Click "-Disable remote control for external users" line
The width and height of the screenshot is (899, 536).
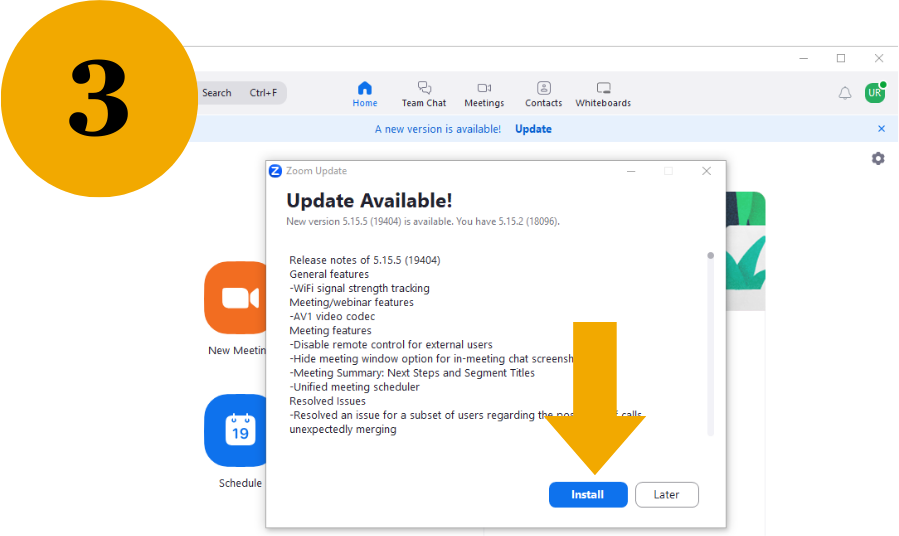391,345
